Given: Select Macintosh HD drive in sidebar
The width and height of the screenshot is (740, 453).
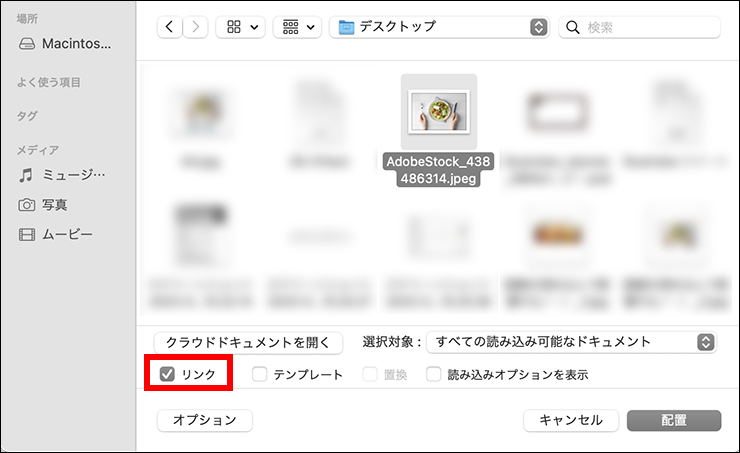Looking at the screenshot, I should [x=65, y=44].
